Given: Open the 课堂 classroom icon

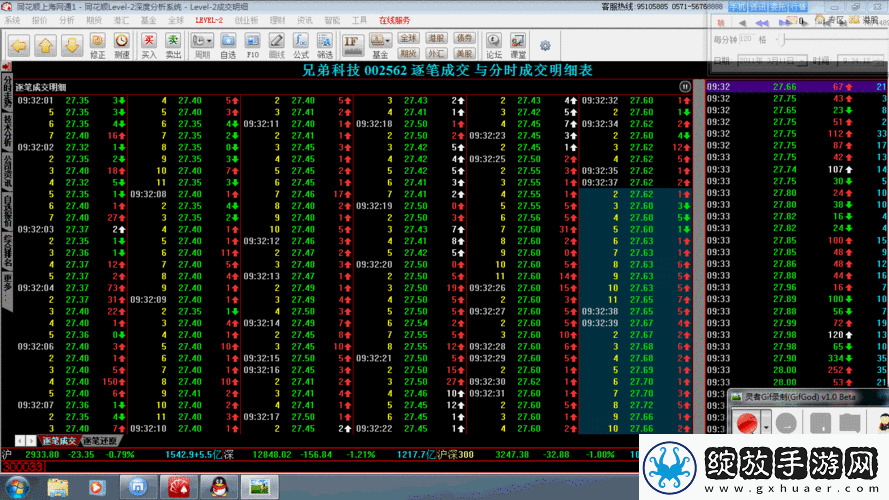Looking at the screenshot, I should [518, 46].
